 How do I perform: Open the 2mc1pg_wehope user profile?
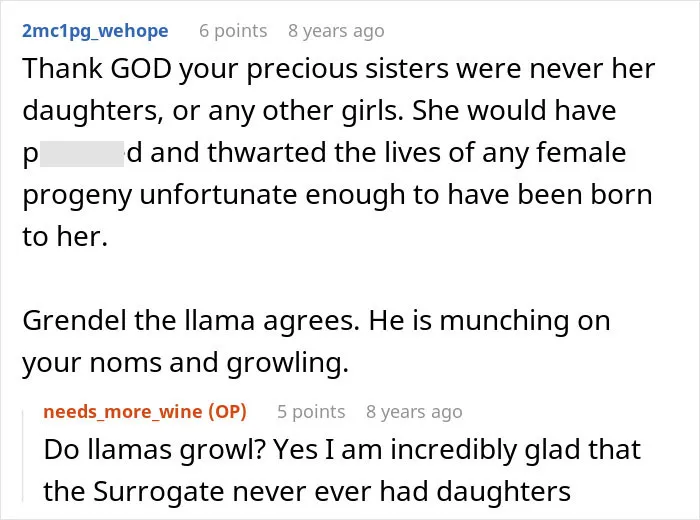[95, 31]
